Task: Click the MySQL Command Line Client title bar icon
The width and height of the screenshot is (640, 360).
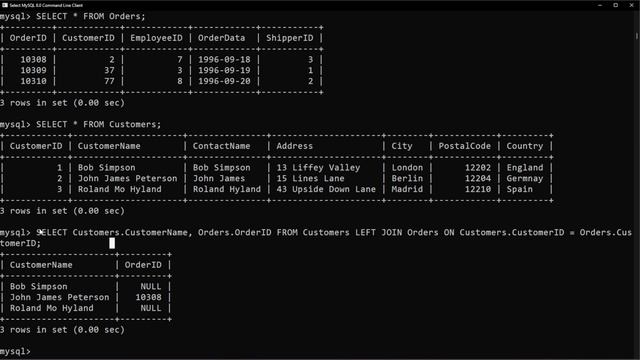Action: 5,5
